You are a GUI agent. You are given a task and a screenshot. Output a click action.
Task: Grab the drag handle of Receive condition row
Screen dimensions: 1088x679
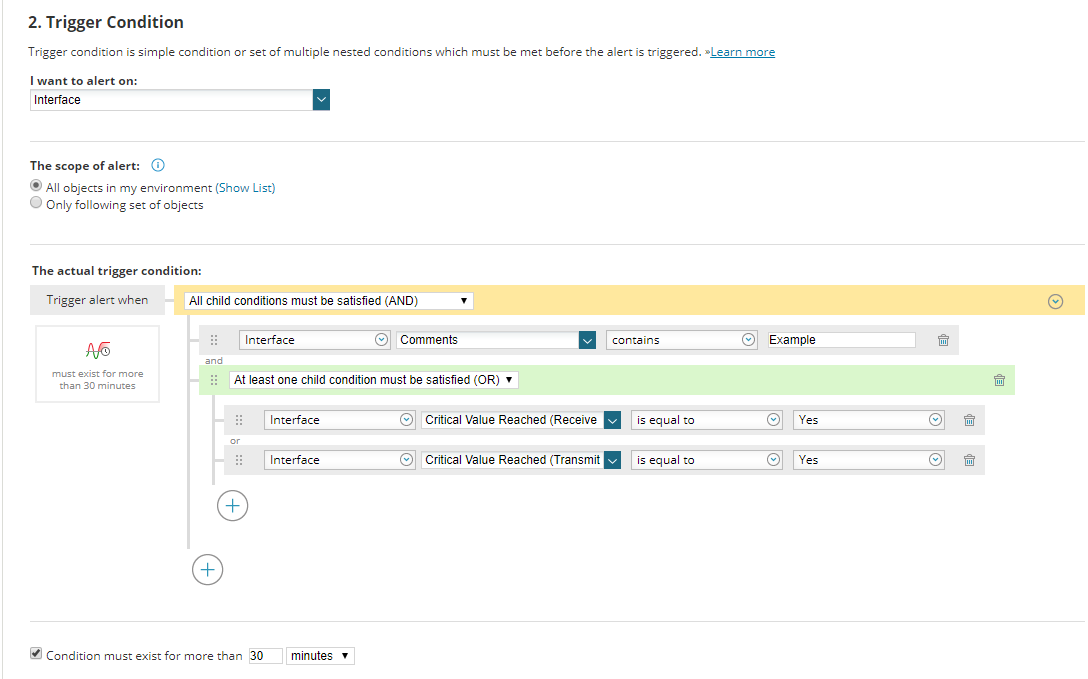pyautogui.click(x=239, y=420)
